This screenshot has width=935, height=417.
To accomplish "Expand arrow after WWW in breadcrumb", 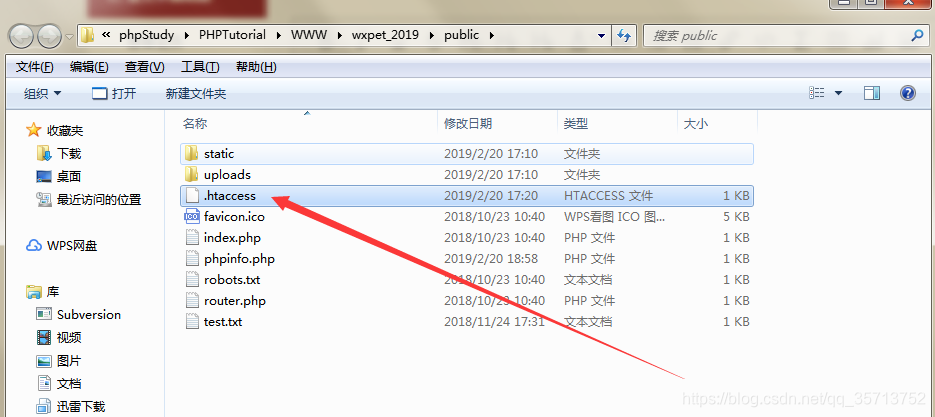I will tap(339, 35).
